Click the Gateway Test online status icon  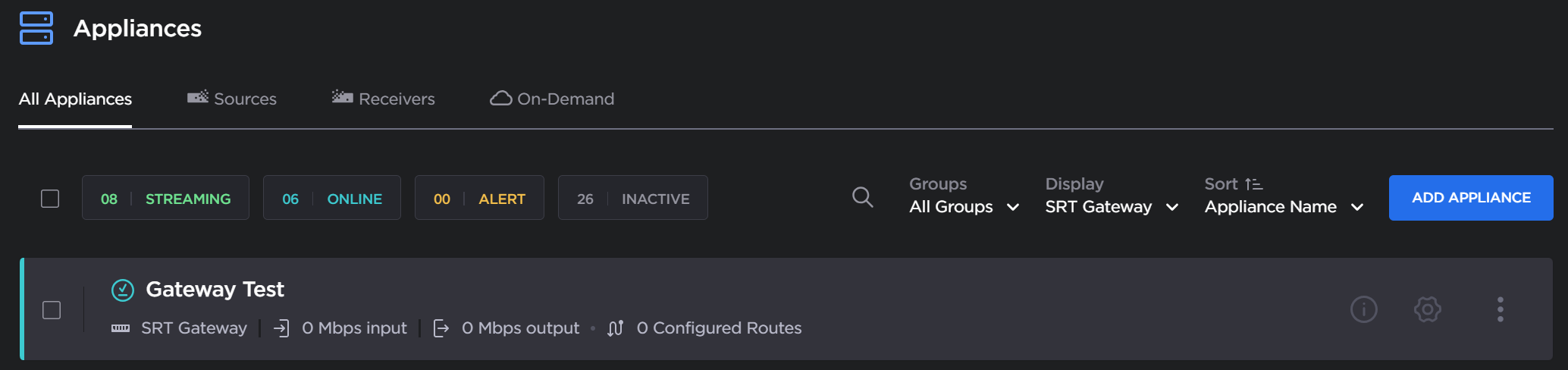123,290
